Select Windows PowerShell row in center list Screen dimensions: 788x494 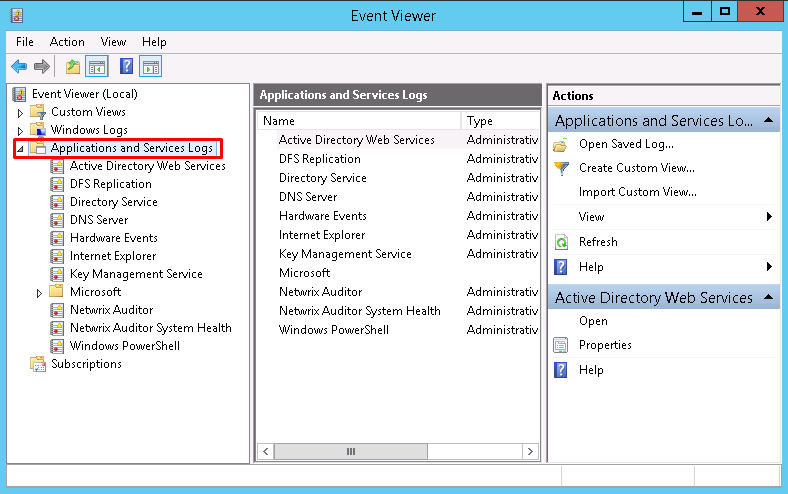399,330
